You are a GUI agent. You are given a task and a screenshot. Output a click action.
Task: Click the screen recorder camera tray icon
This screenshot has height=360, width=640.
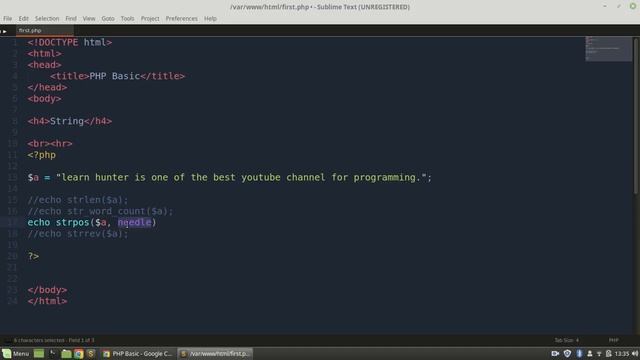(555, 353)
